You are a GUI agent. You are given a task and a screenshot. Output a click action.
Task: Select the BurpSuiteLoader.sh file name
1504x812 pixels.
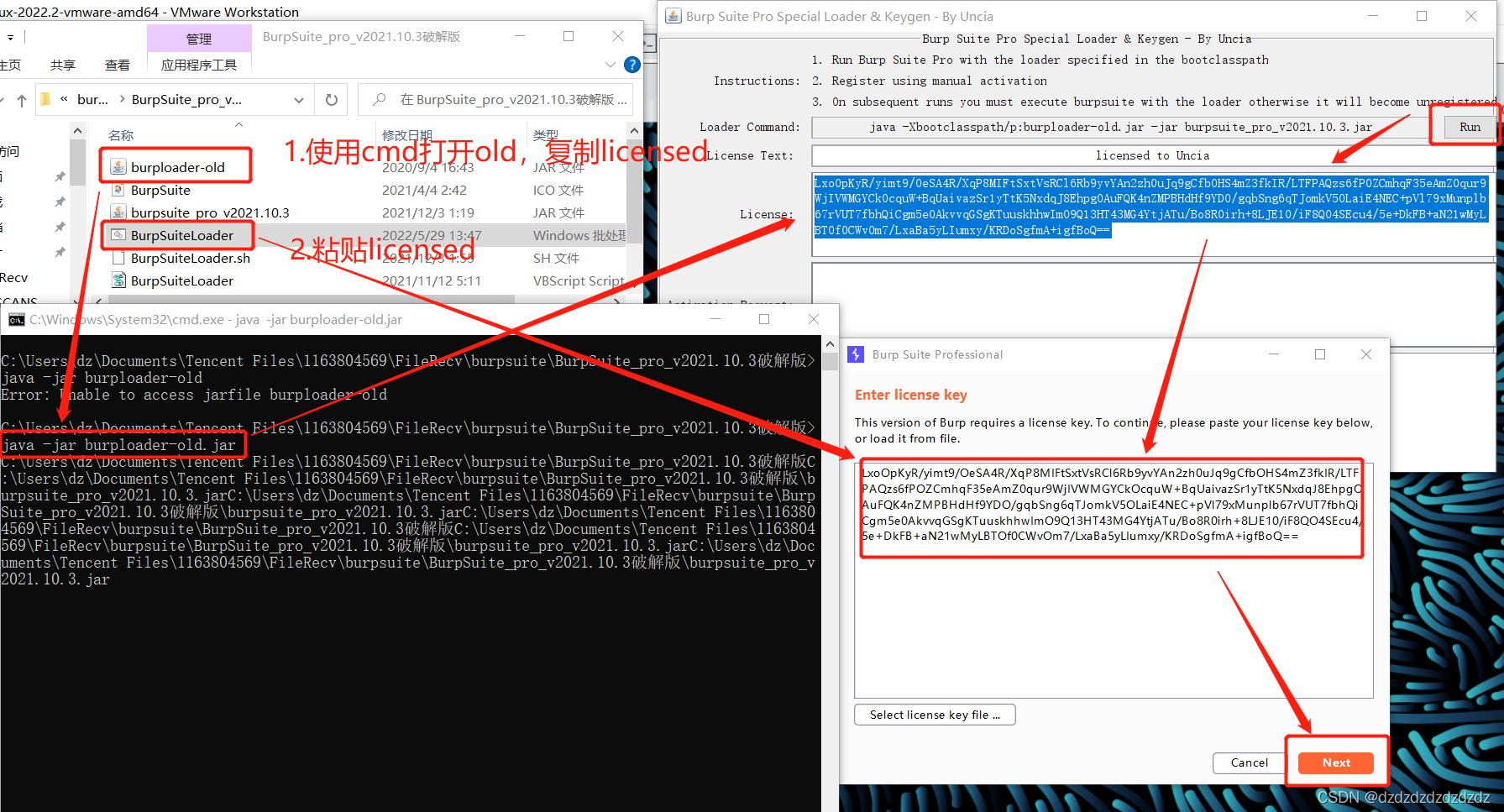(x=191, y=258)
